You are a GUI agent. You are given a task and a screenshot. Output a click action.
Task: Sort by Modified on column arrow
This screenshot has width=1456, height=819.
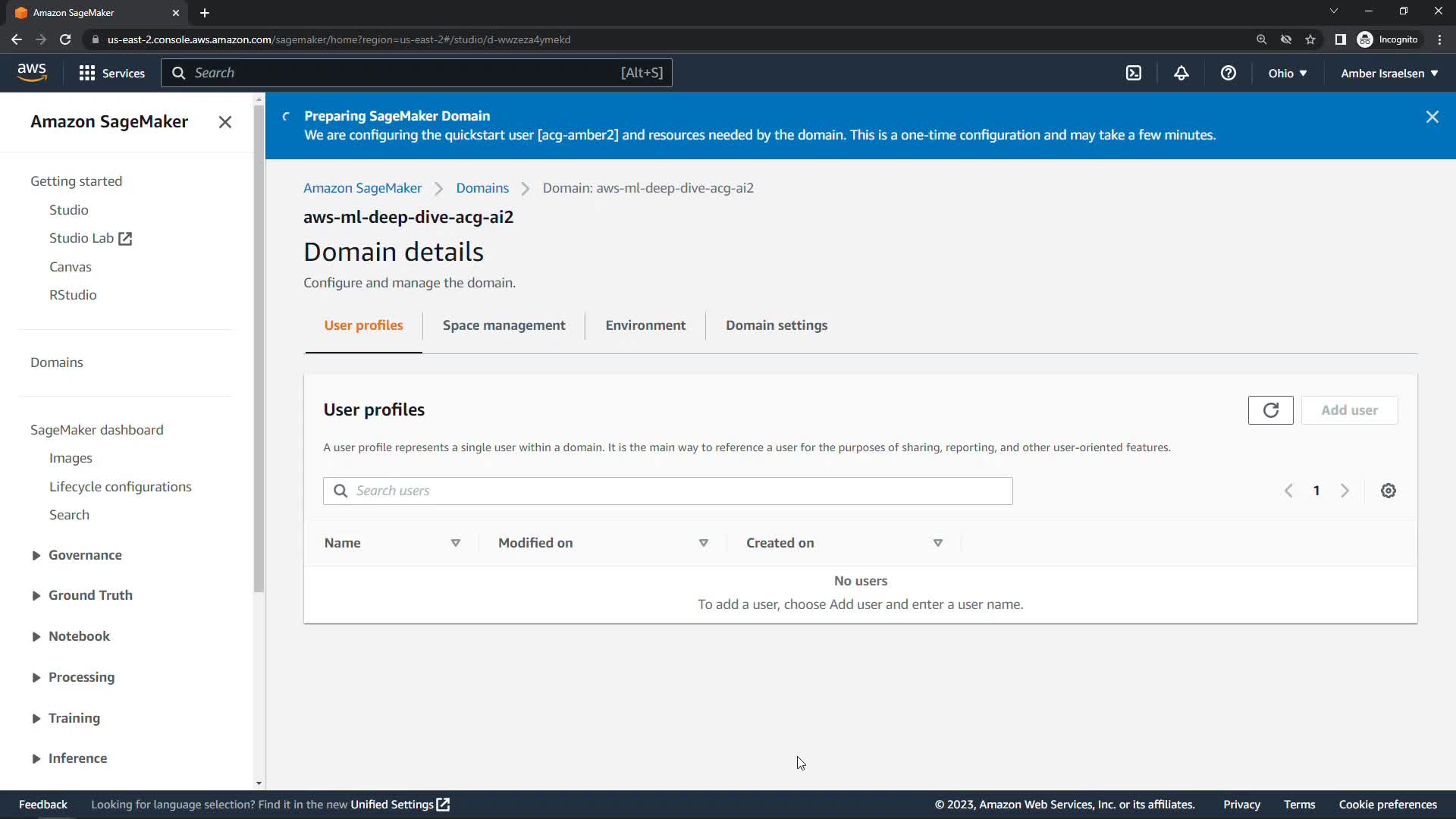point(703,543)
